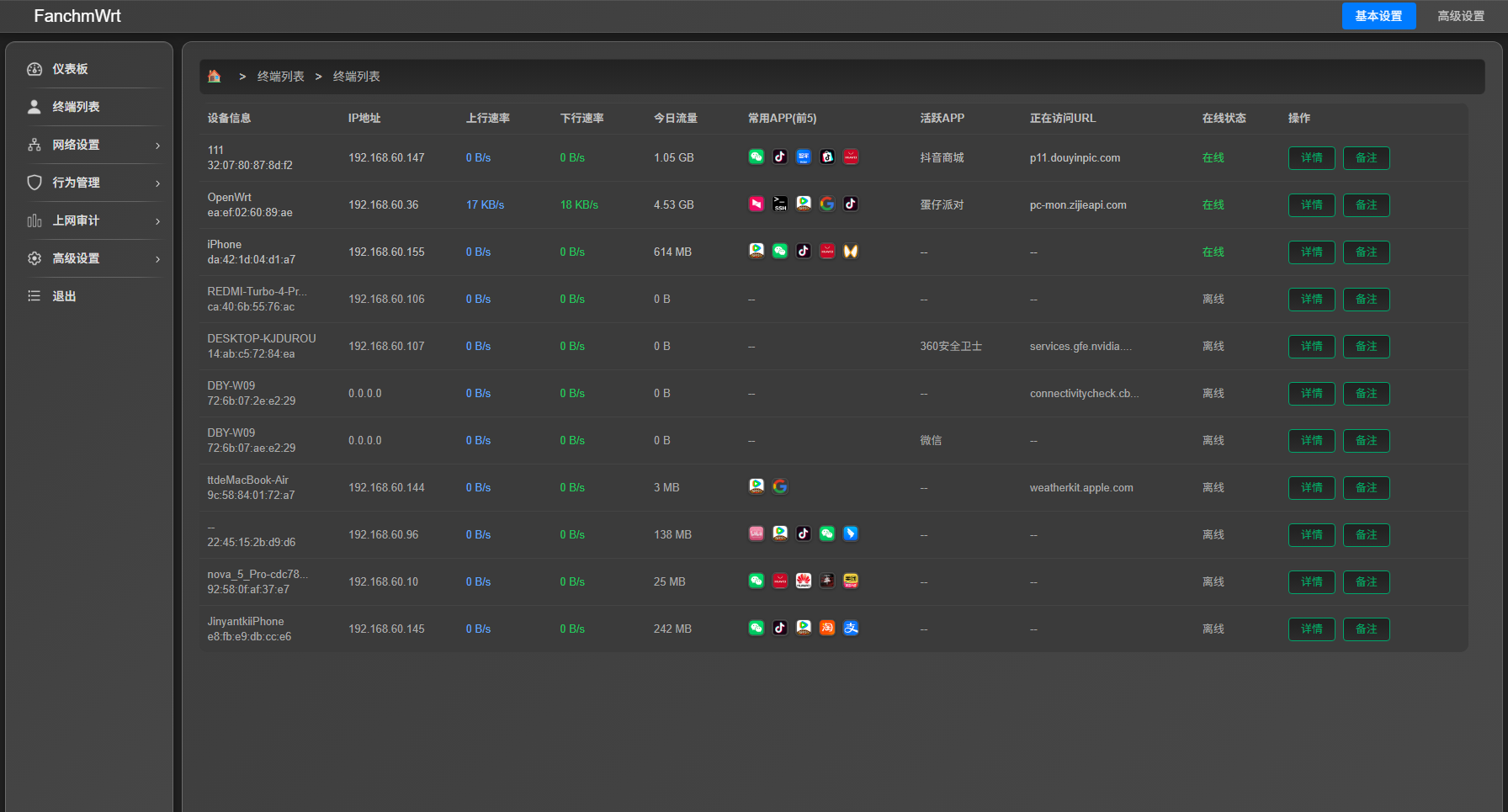The image size is (1508, 812).
Task: Switch to the 高级设置 top tab
Action: (x=1460, y=16)
